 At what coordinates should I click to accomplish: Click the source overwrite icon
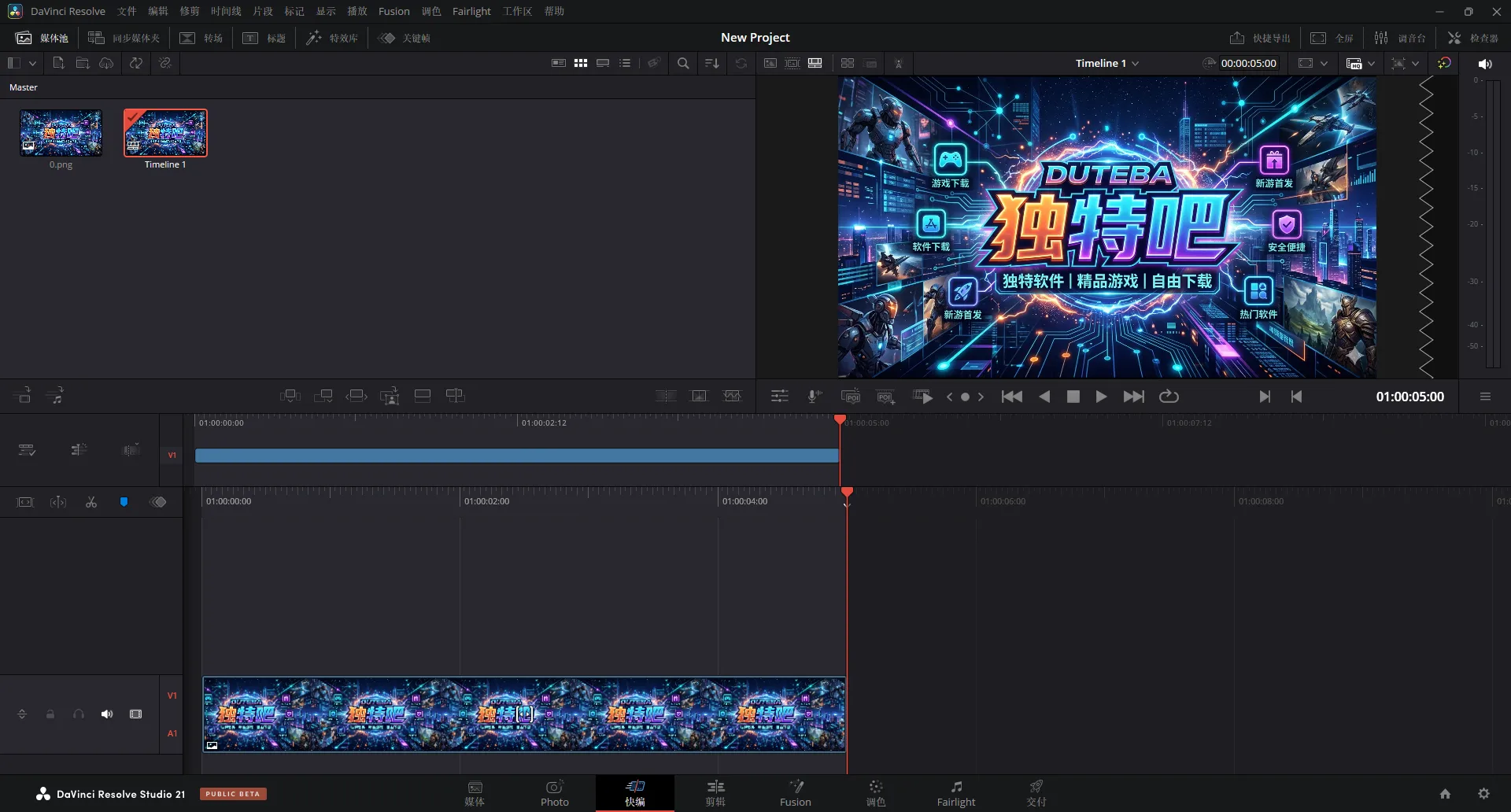click(456, 396)
